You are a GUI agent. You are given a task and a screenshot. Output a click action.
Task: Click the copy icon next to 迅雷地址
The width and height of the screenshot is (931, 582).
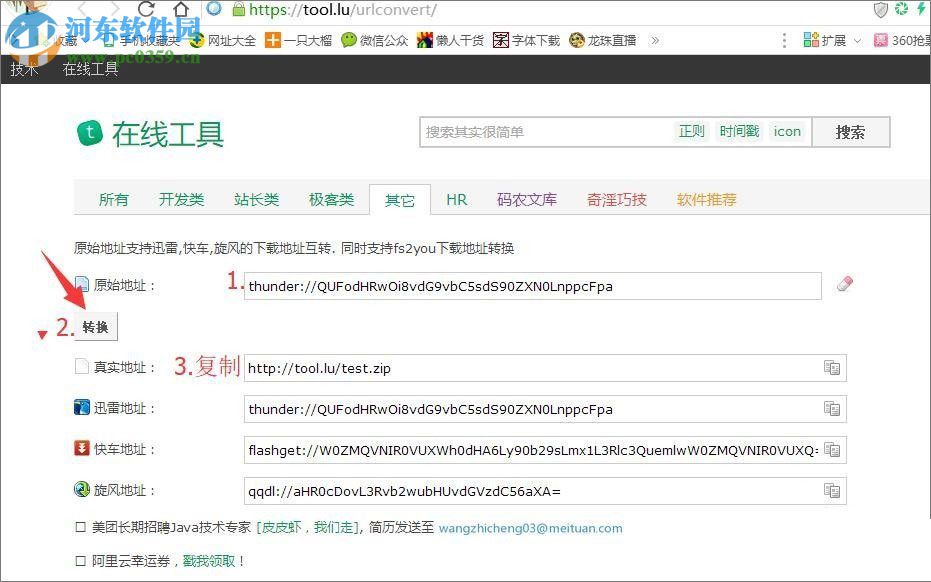832,408
